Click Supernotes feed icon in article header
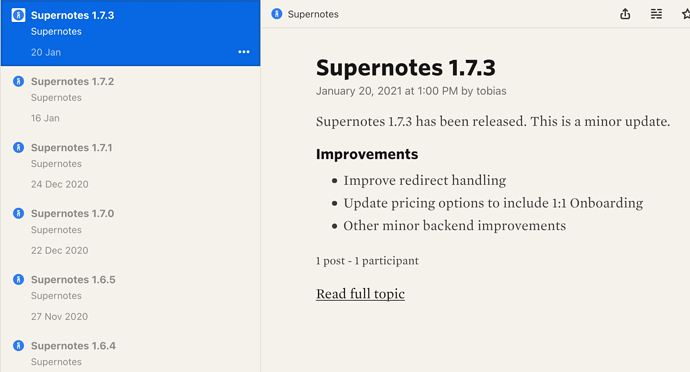The image size is (690, 372). click(x=277, y=14)
